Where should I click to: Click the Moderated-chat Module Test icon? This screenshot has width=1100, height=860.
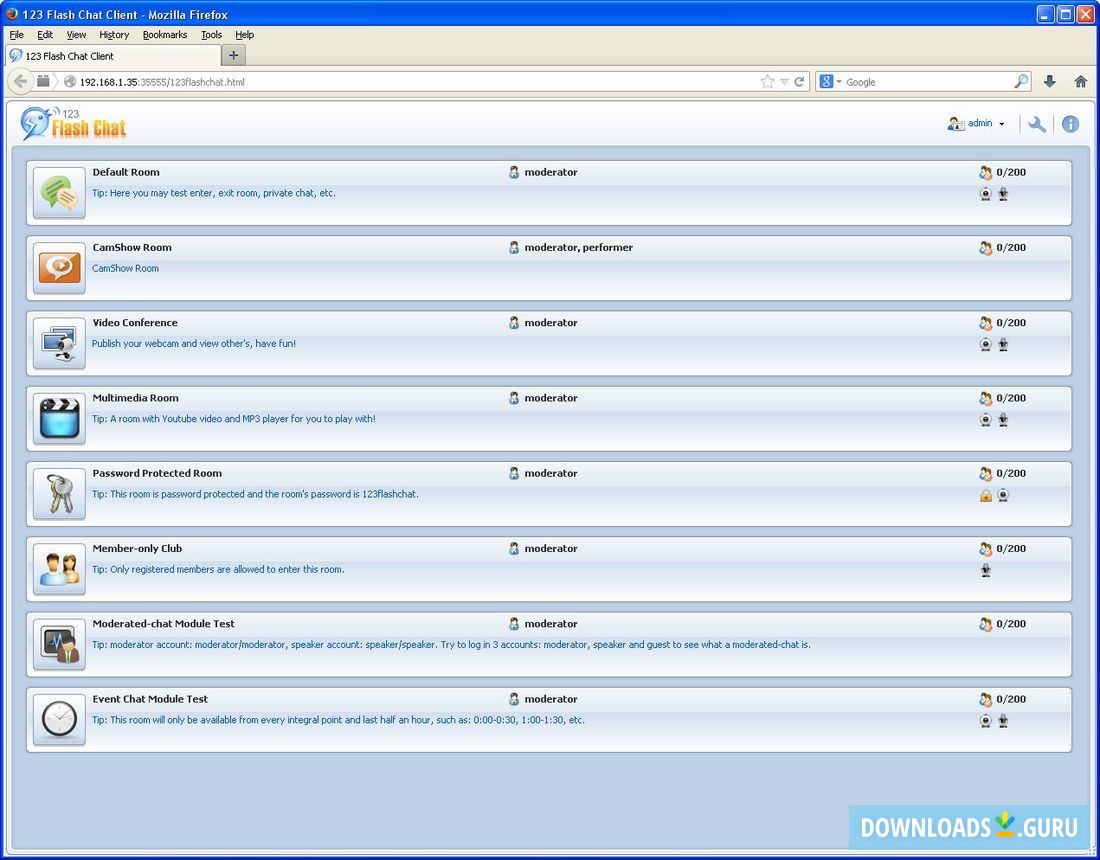(59, 644)
